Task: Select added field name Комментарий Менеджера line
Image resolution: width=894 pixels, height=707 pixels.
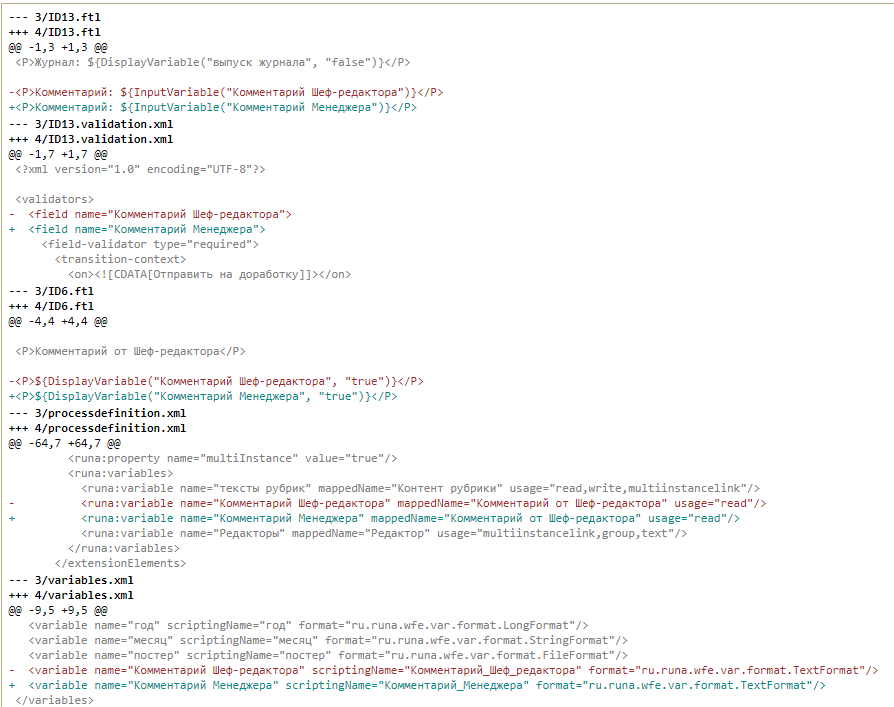Action: point(137,229)
